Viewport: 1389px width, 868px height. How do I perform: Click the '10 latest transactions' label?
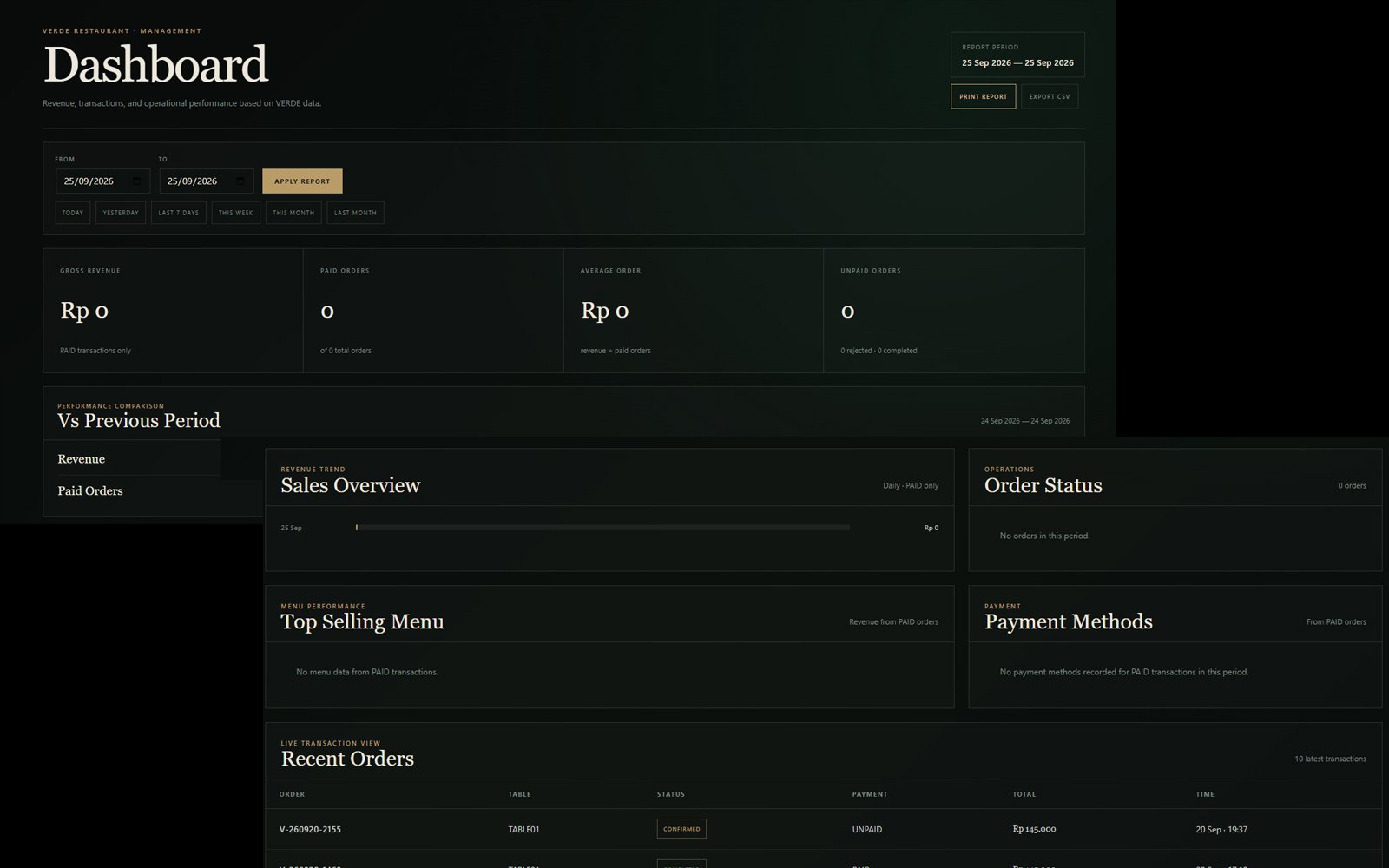(1330, 759)
